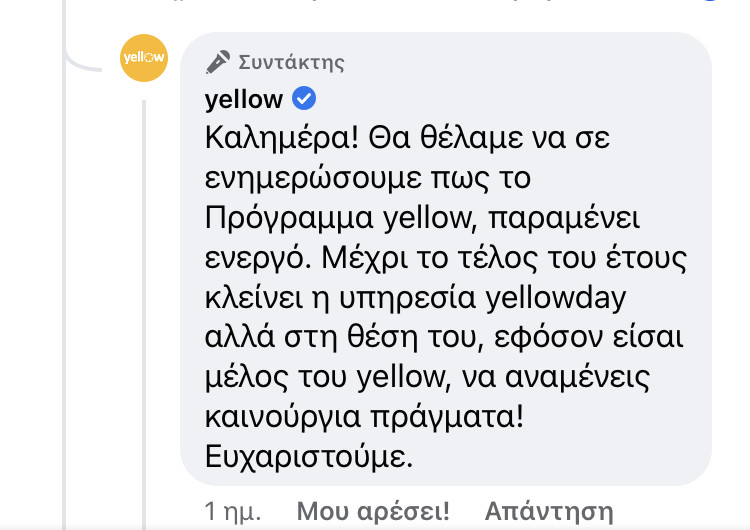Click the yellow page profile avatar
The image size is (750, 530).
[x=144, y=57]
